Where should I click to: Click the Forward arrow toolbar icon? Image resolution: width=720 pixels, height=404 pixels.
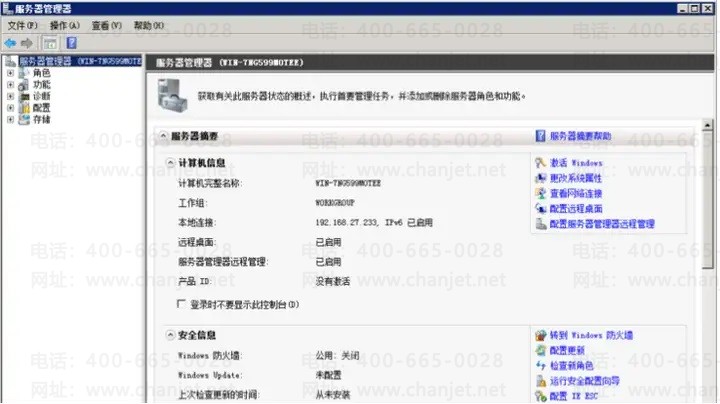point(27,43)
